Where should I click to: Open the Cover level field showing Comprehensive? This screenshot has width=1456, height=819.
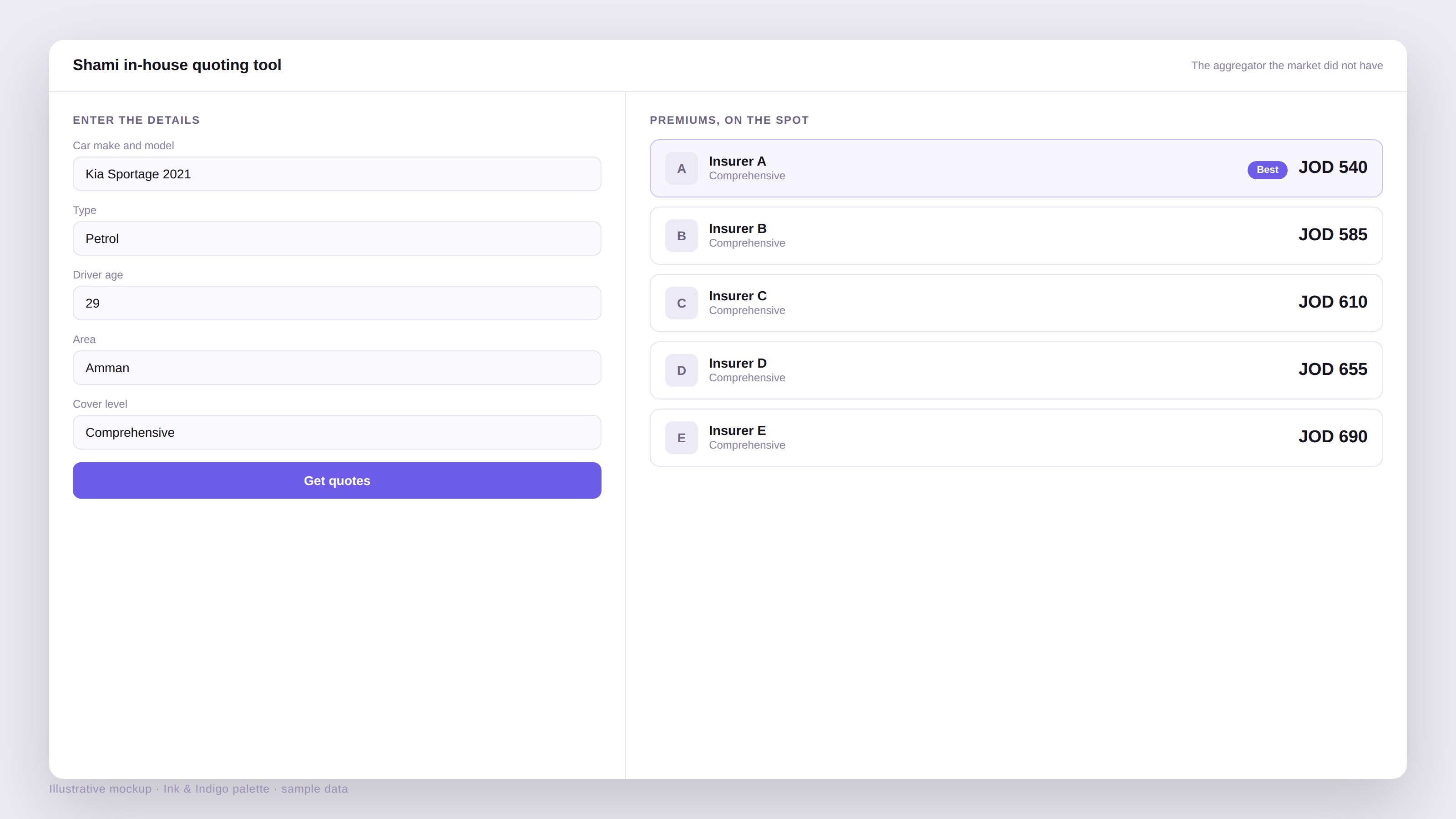pyautogui.click(x=337, y=432)
